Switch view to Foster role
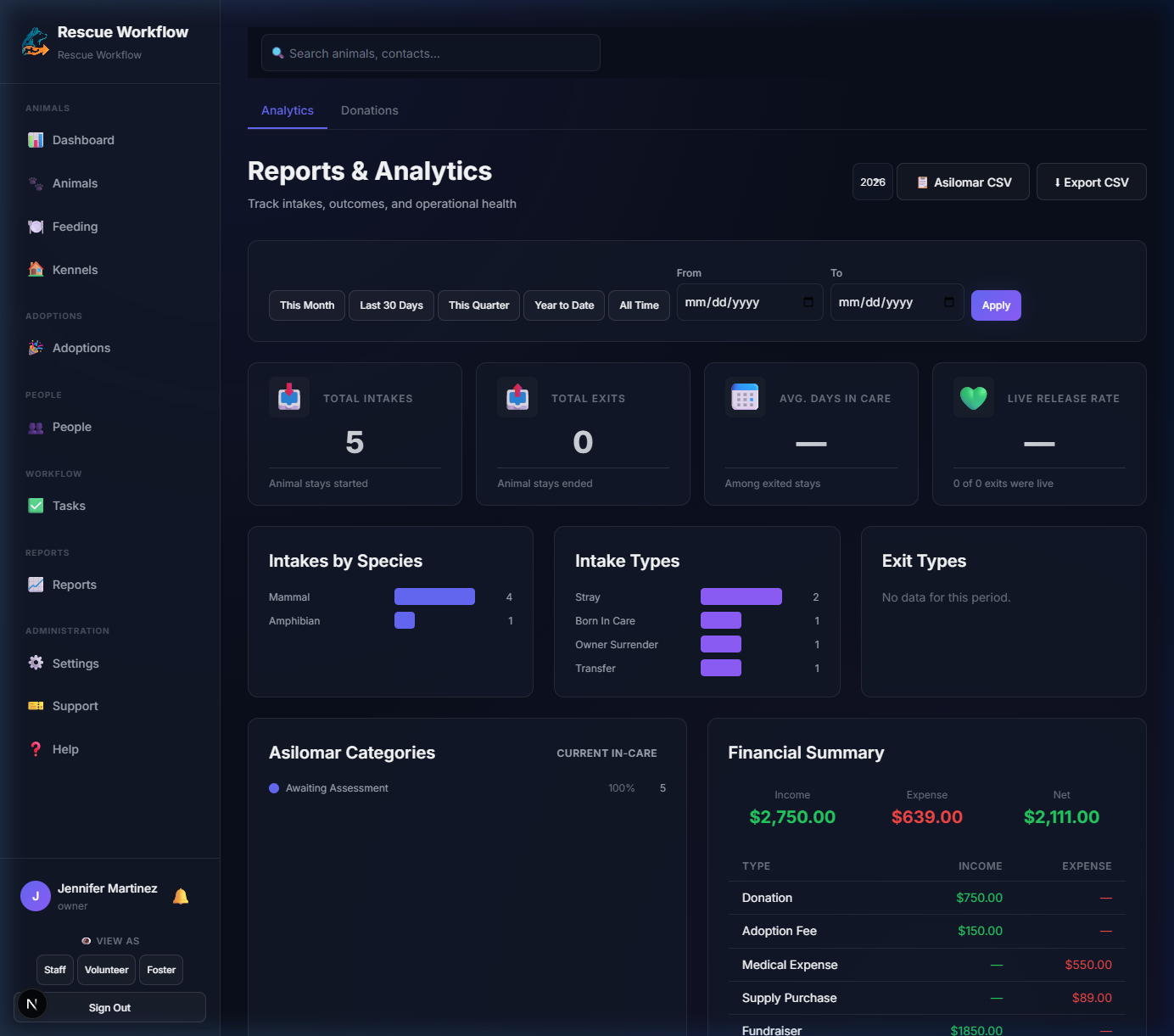 click(161, 970)
